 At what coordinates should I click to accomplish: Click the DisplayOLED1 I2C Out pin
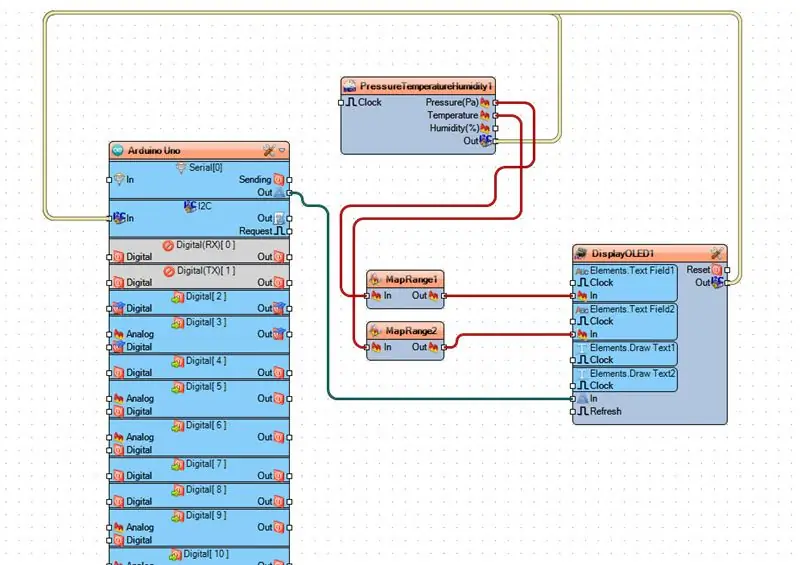pyautogui.click(x=727, y=283)
